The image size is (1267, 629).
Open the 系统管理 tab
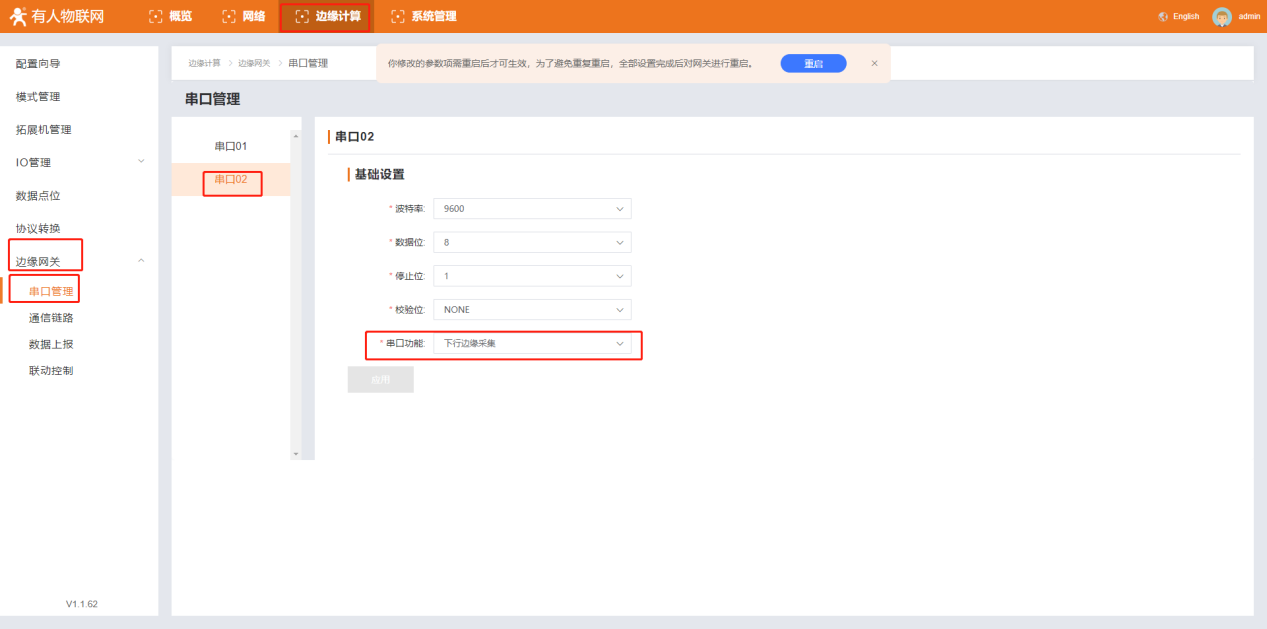pyautogui.click(x=424, y=16)
